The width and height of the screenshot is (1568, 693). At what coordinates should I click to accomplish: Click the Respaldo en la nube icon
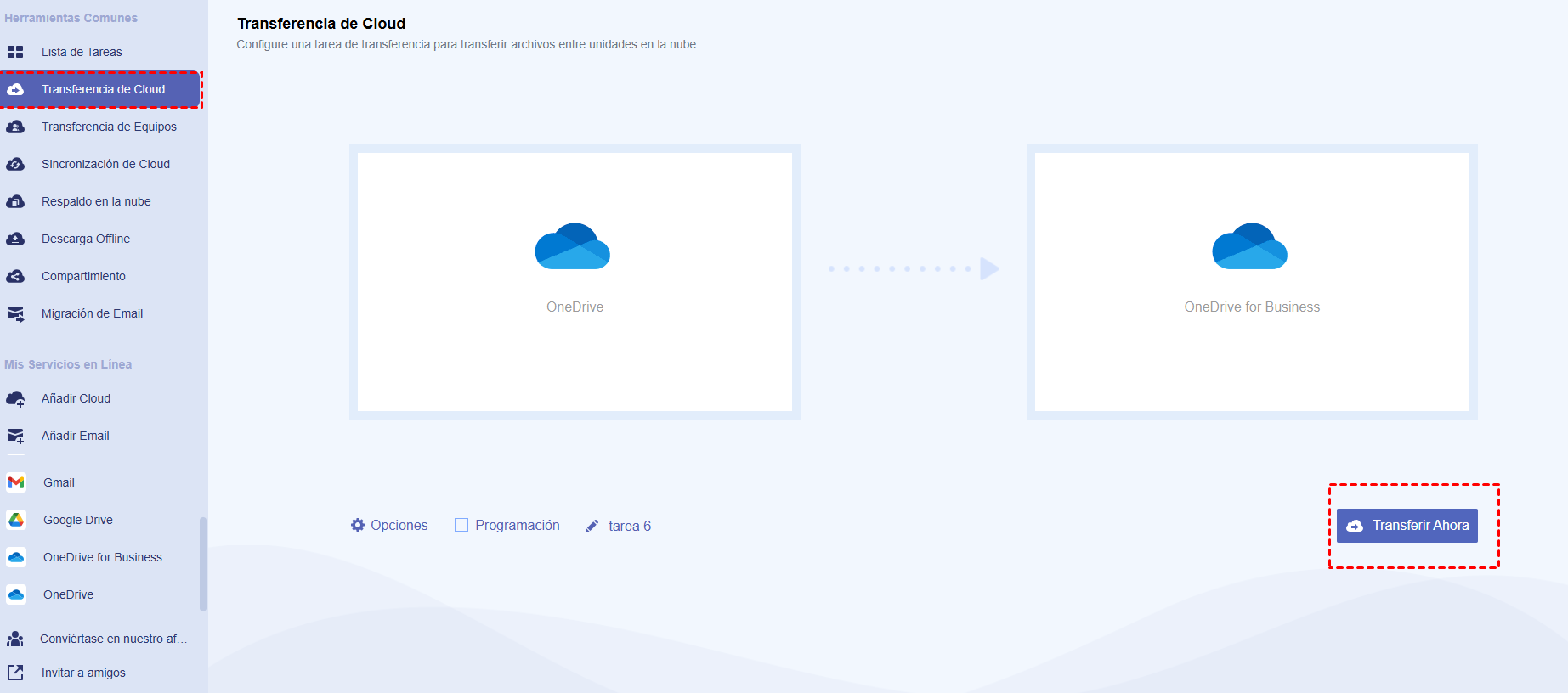point(15,201)
